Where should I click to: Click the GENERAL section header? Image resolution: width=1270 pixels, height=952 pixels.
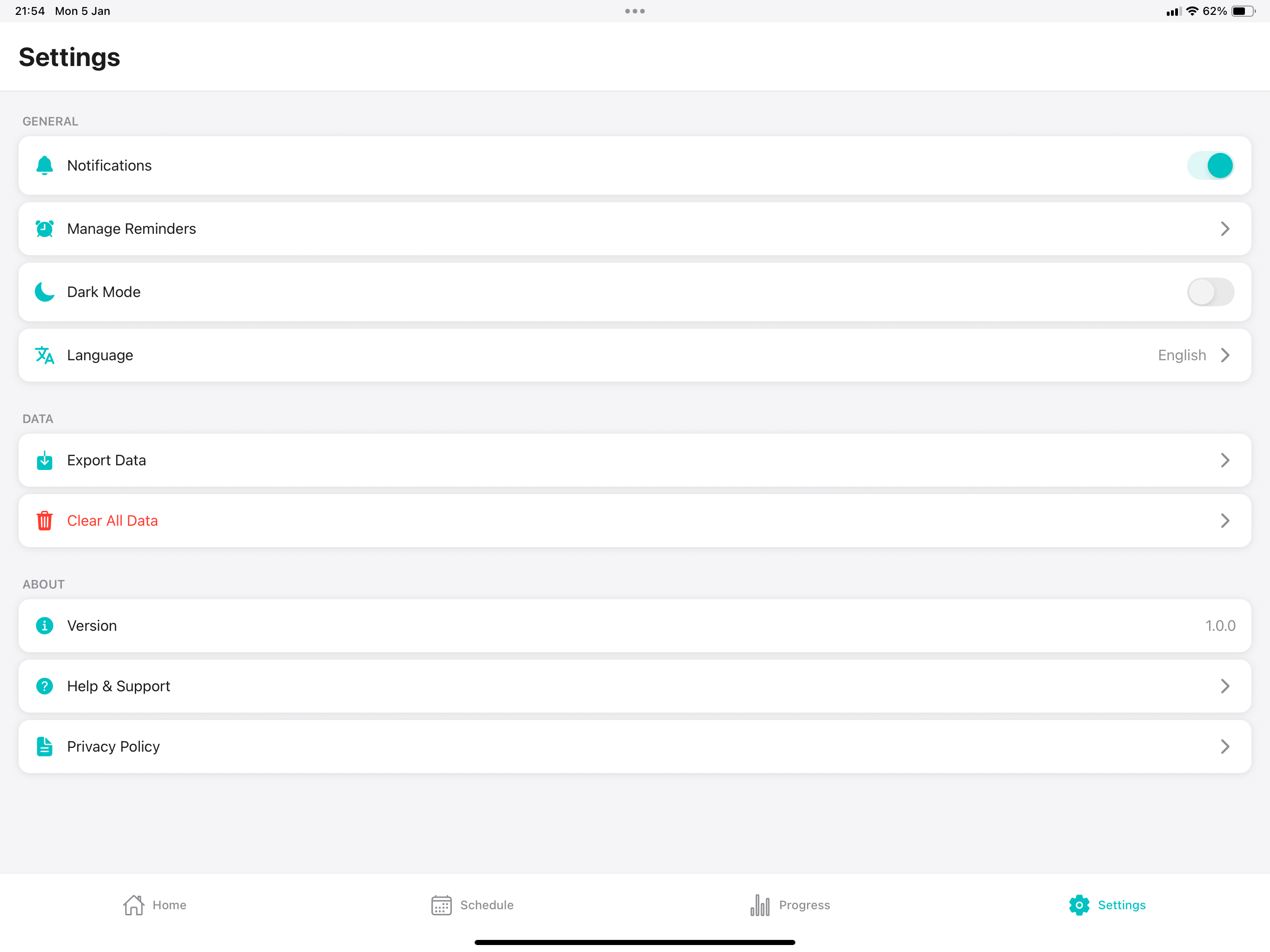[51, 121]
